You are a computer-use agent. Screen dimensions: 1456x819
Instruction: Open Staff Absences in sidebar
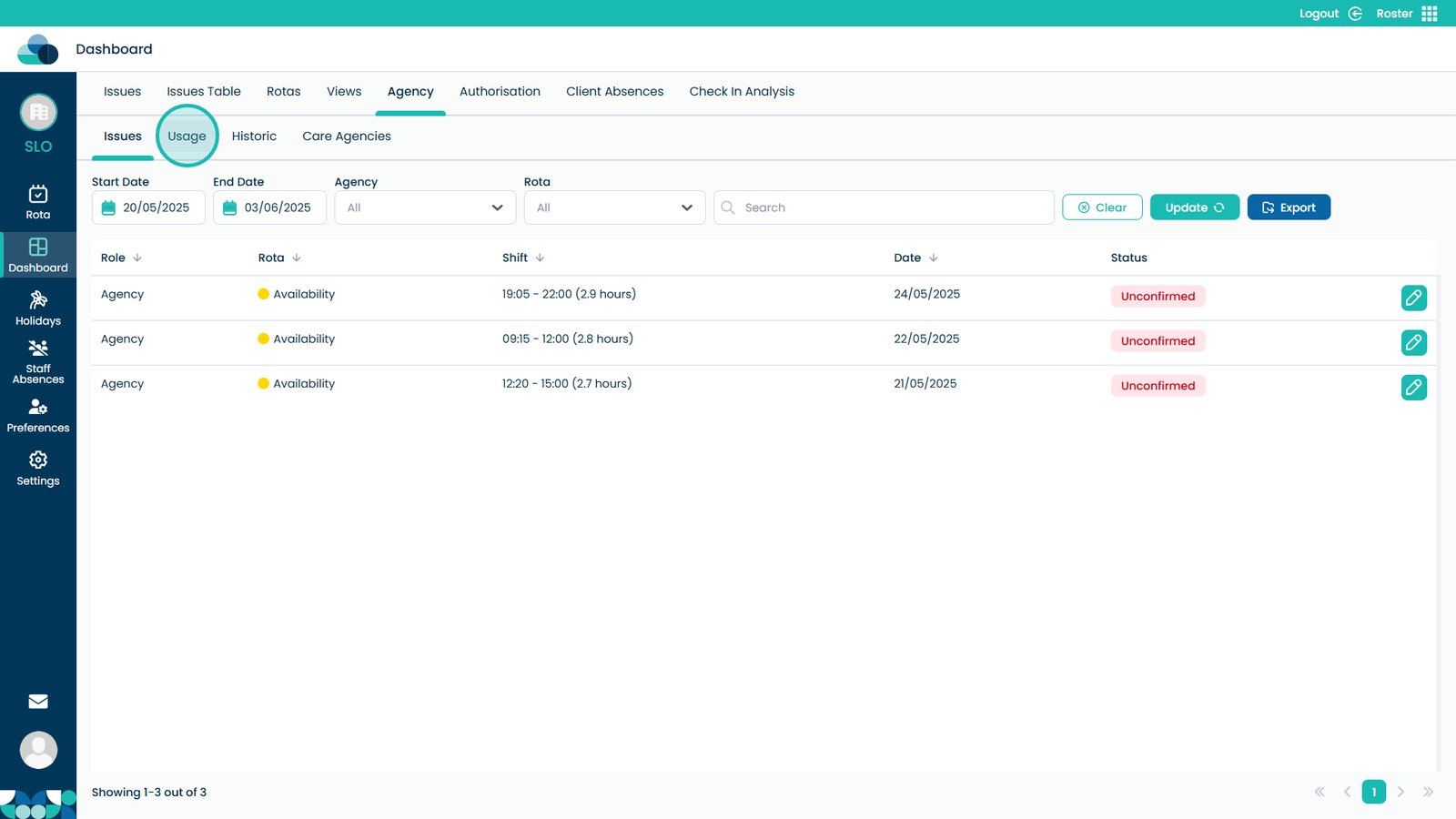click(x=38, y=361)
